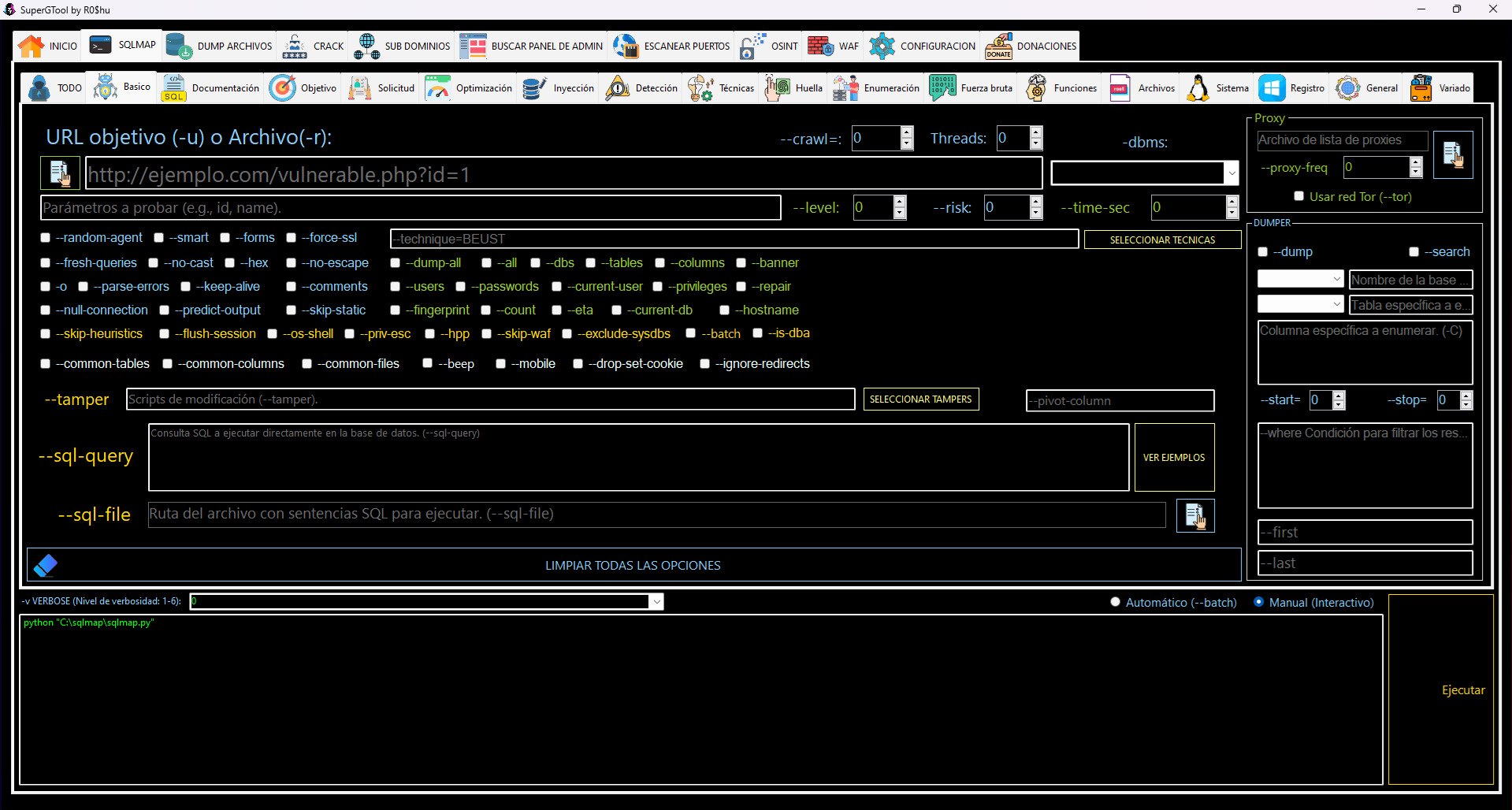Click the DONACIONES donate icon
This screenshot has width=1512, height=810.
998,46
